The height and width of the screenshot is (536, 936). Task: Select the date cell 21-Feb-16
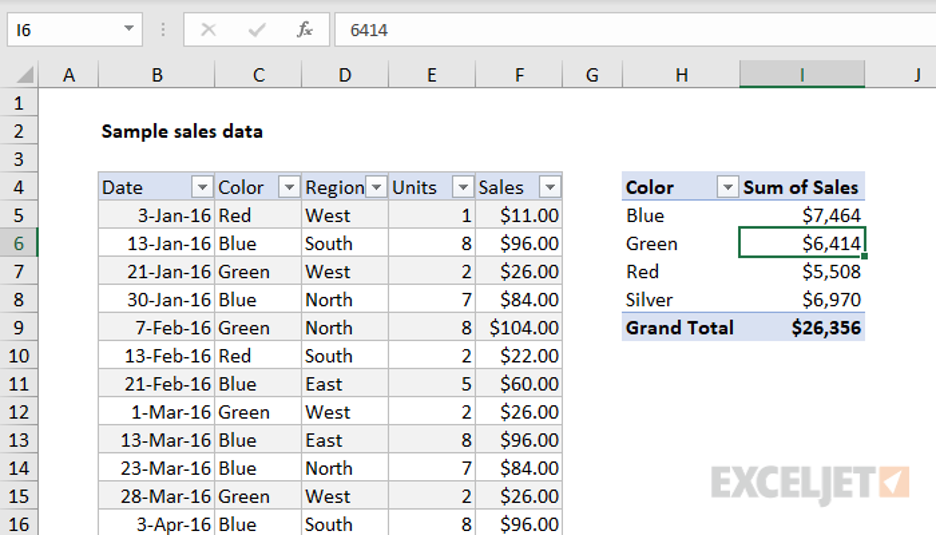pos(156,384)
